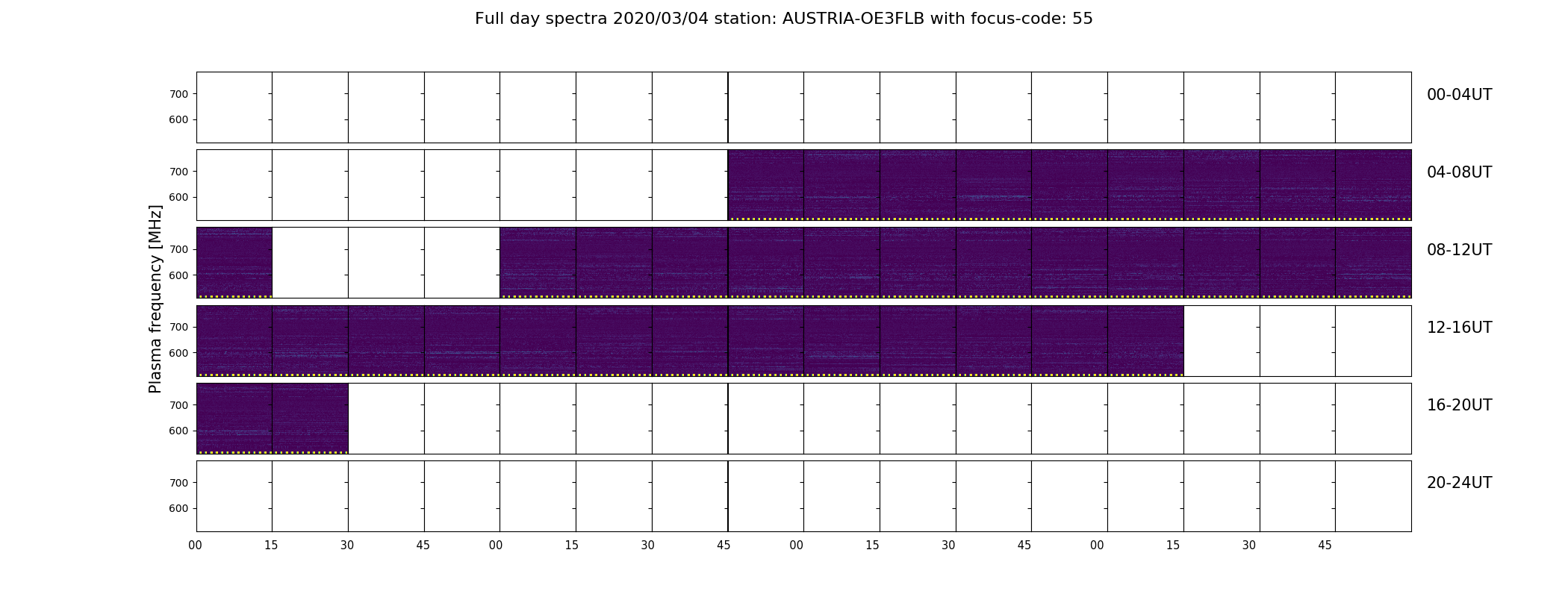Click the 700 tick in the 00-04UT row

tap(178, 94)
